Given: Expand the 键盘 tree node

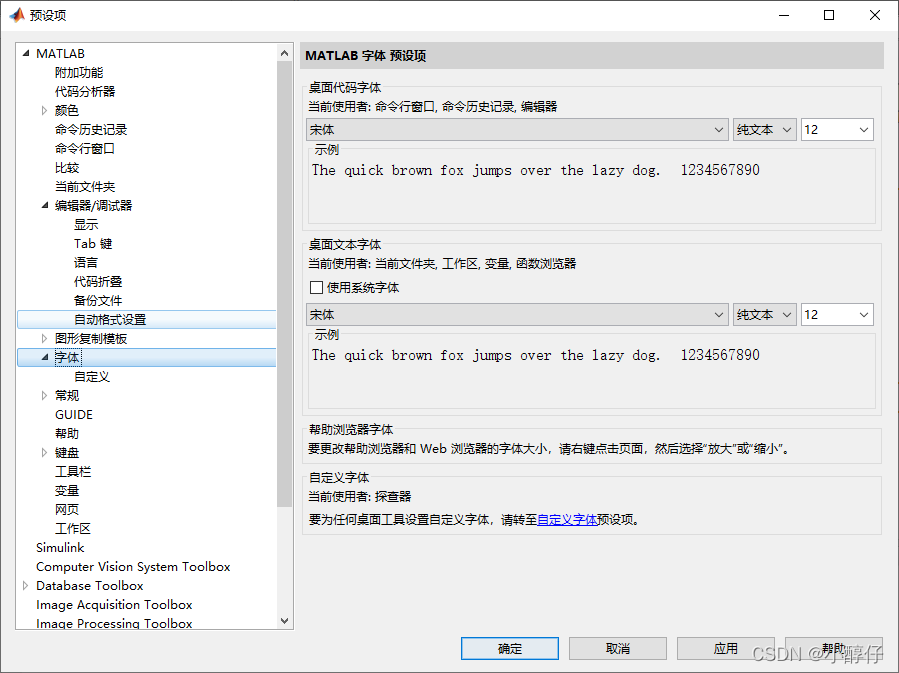Looking at the screenshot, I should (44, 452).
